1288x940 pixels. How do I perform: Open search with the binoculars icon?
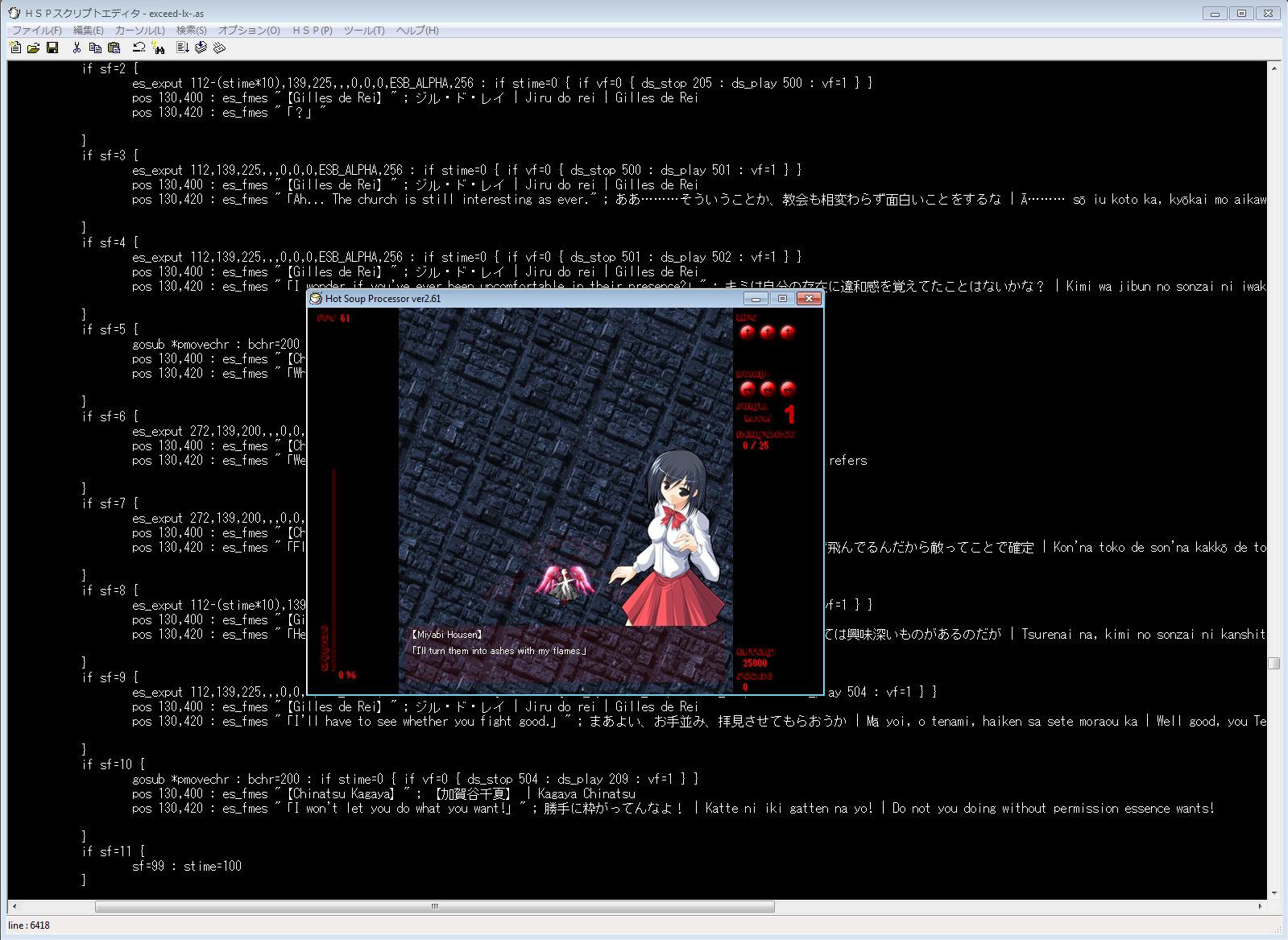158,48
